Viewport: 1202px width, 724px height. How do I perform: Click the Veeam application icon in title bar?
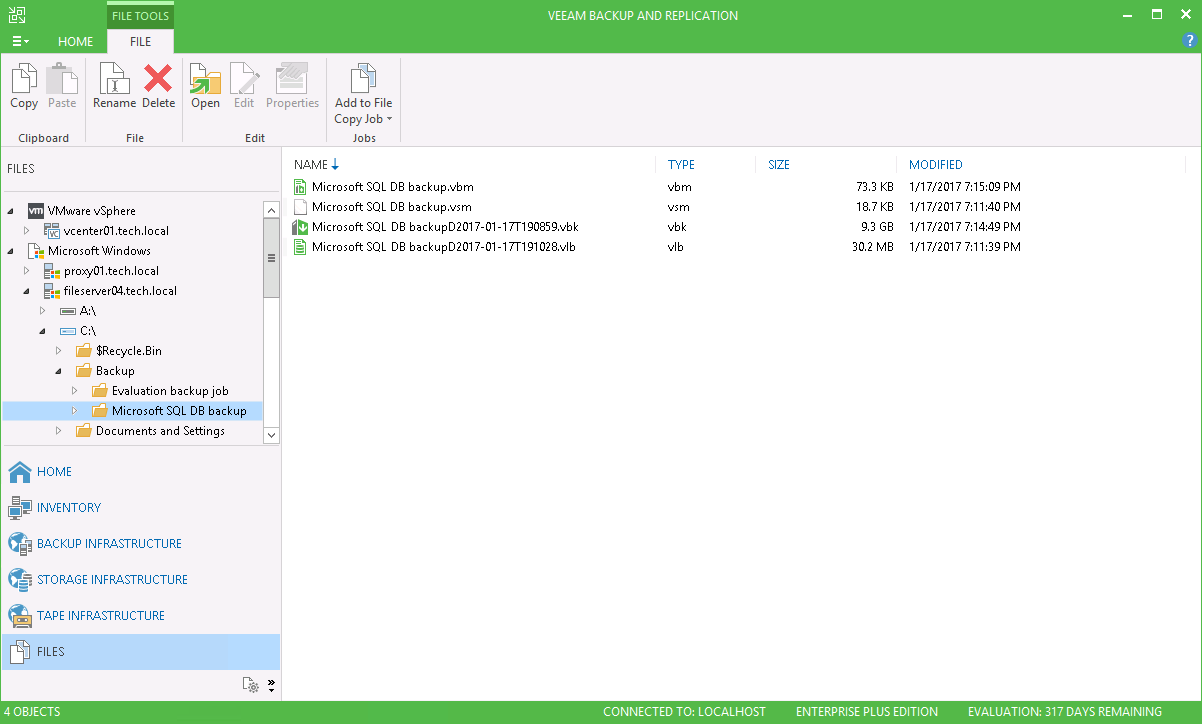point(17,15)
